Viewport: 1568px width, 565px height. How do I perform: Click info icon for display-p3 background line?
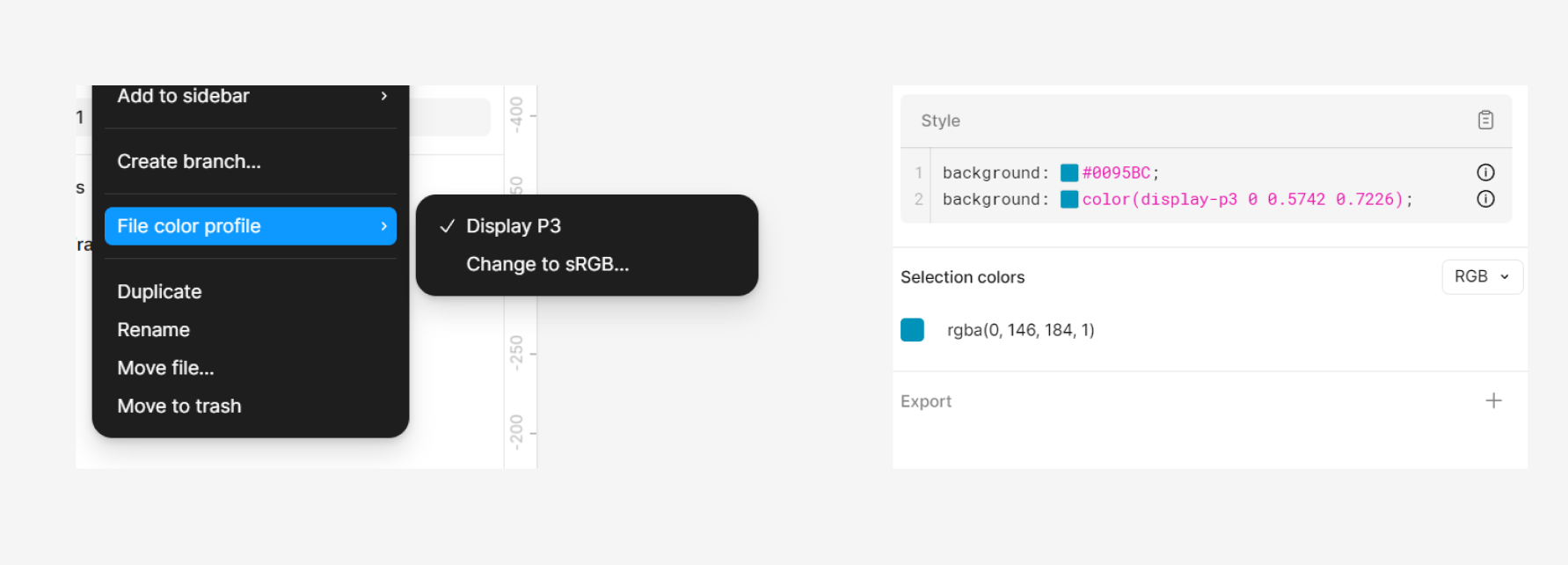1485,199
